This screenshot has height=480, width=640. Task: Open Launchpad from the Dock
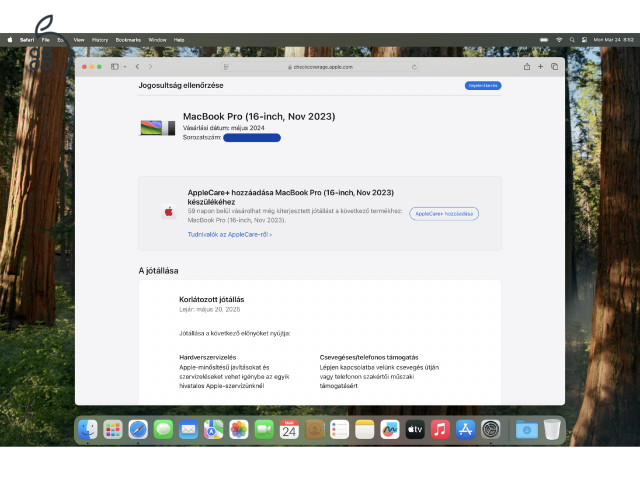click(x=113, y=429)
